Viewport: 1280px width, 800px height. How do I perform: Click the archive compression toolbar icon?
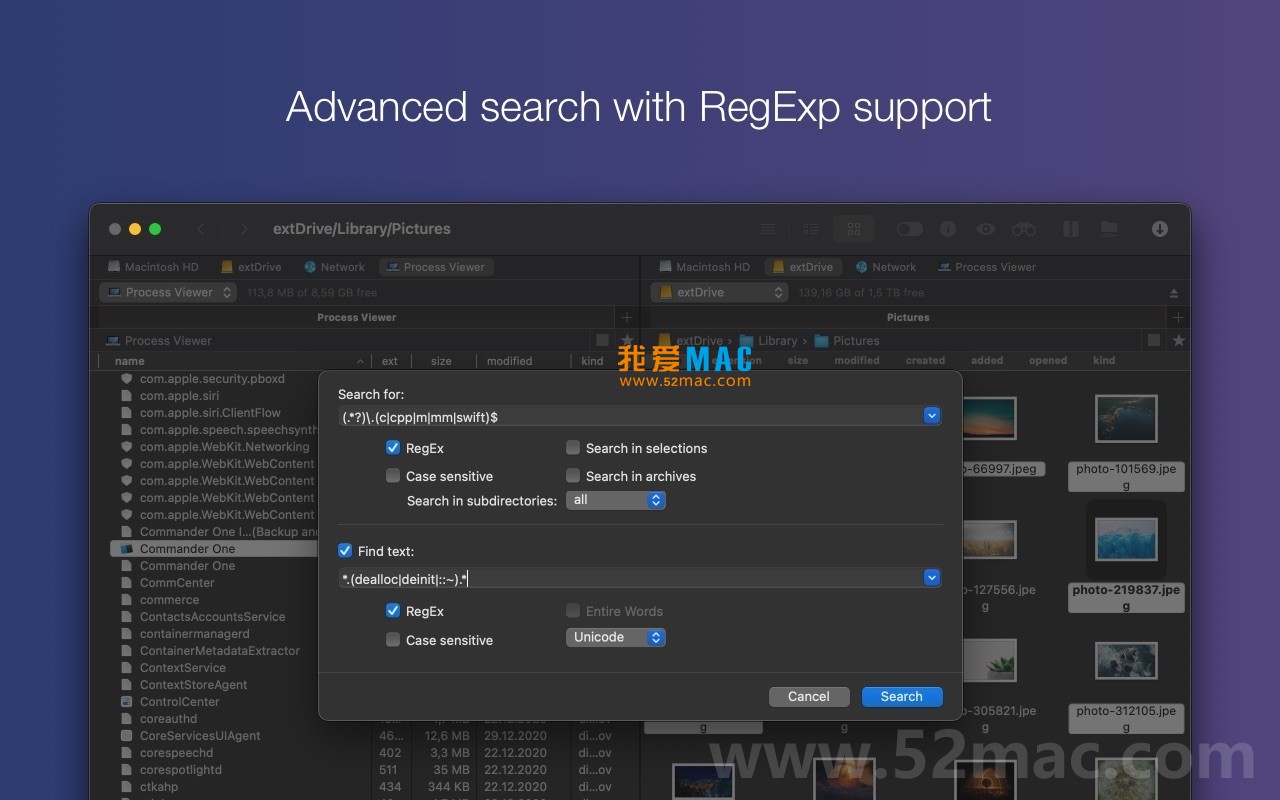[x=1070, y=229]
